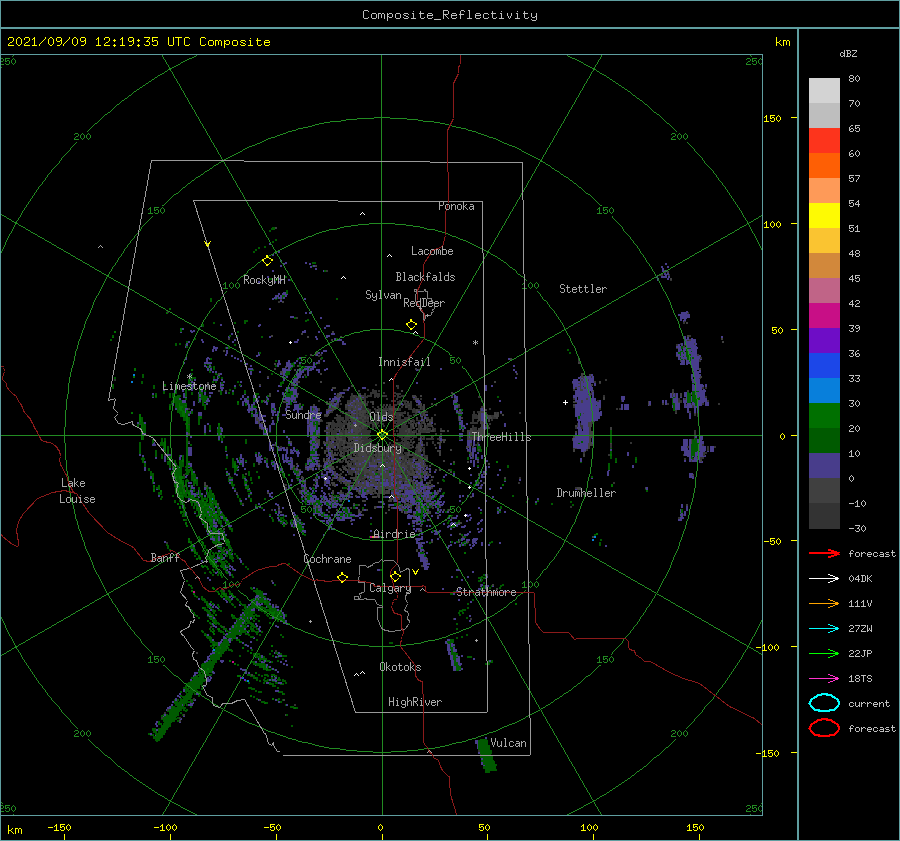Click the red forecast ellipse icon
The width and height of the screenshot is (900, 841).
(824, 728)
